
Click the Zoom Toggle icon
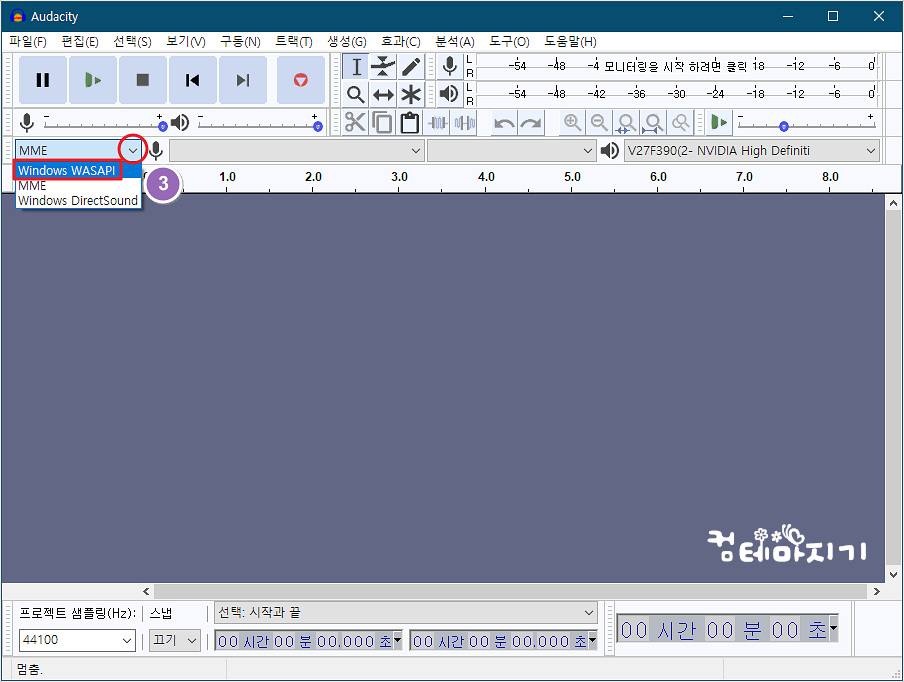(x=681, y=122)
